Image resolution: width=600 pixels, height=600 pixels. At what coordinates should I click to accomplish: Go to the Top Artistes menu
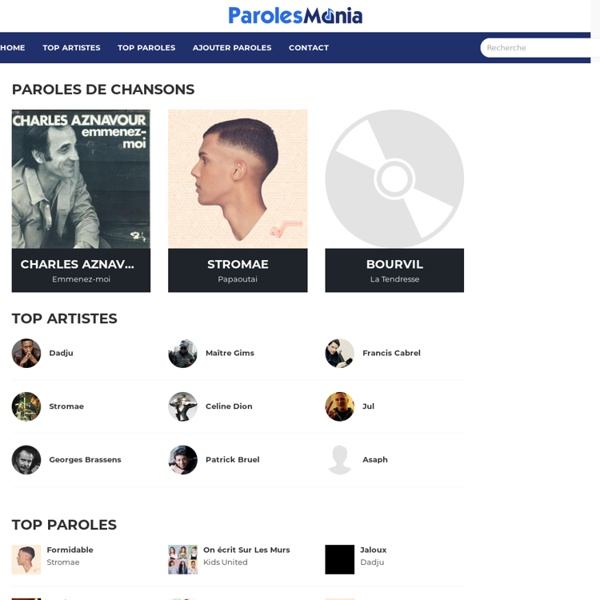(72, 48)
